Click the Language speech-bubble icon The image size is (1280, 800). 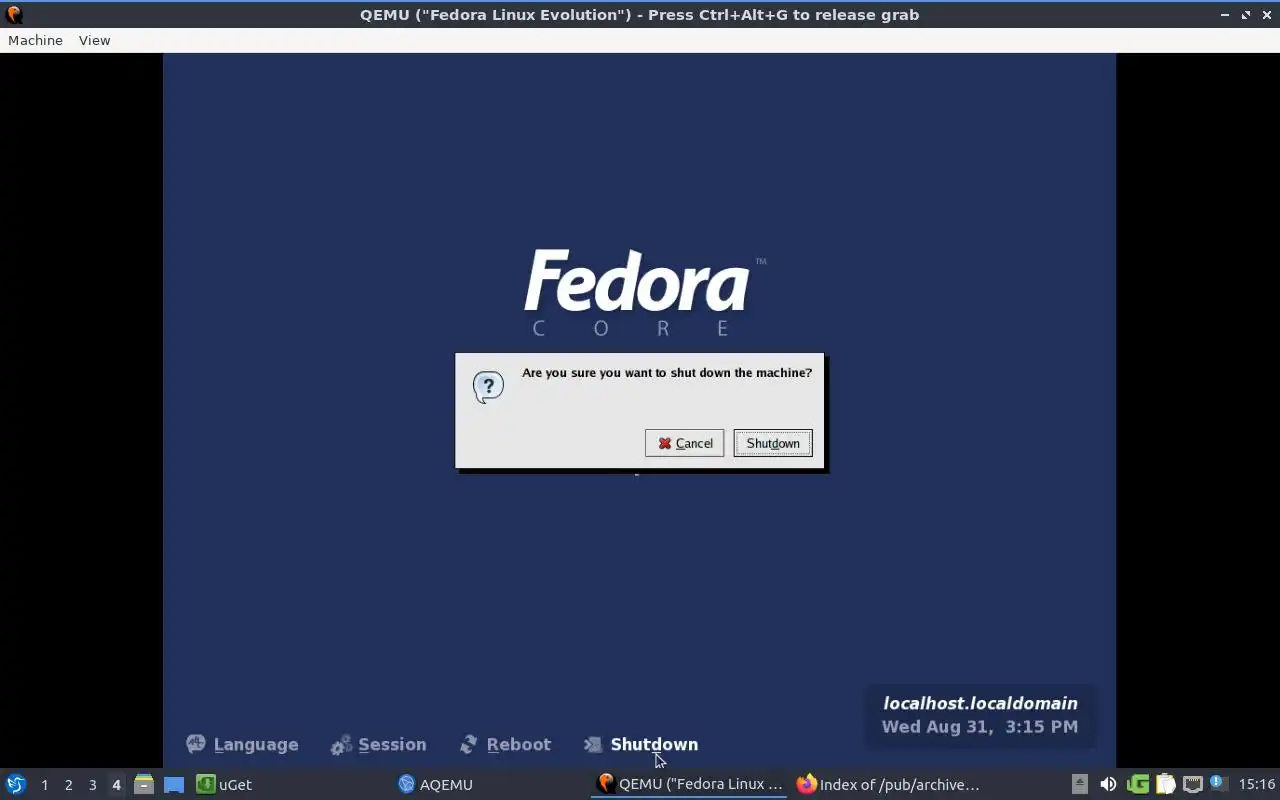click(x=196, y=744)
